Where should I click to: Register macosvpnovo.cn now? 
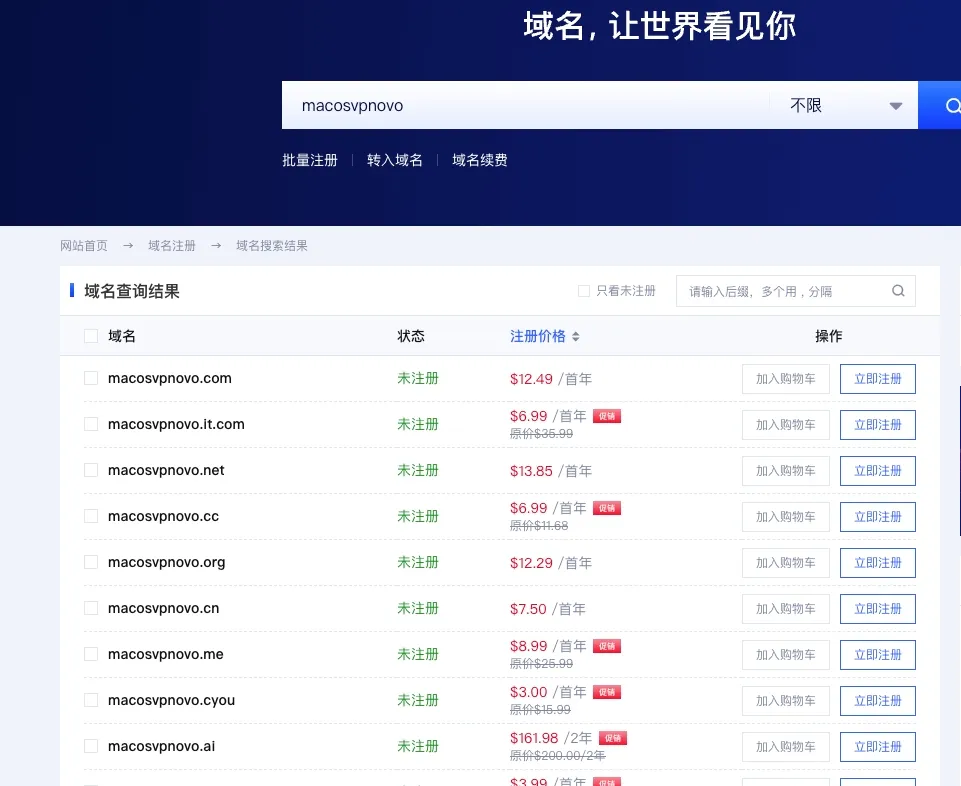(878, 609)
